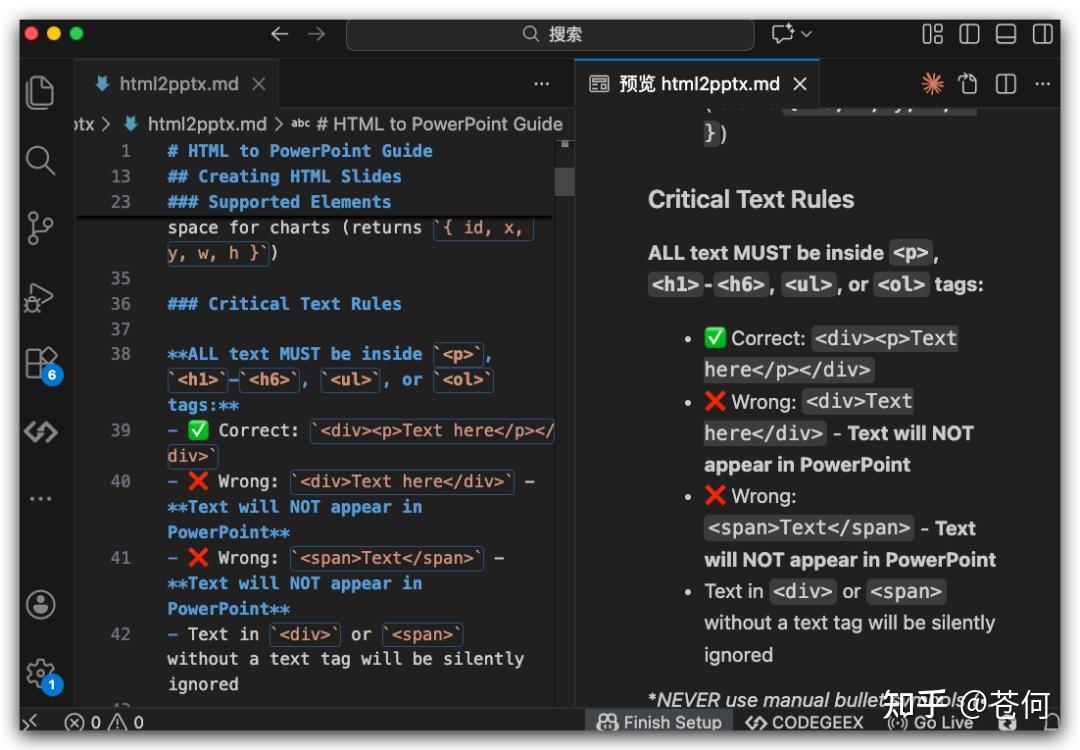
Task: Click '<div>Text here</div>' on line 40
Action: point(402,481)
